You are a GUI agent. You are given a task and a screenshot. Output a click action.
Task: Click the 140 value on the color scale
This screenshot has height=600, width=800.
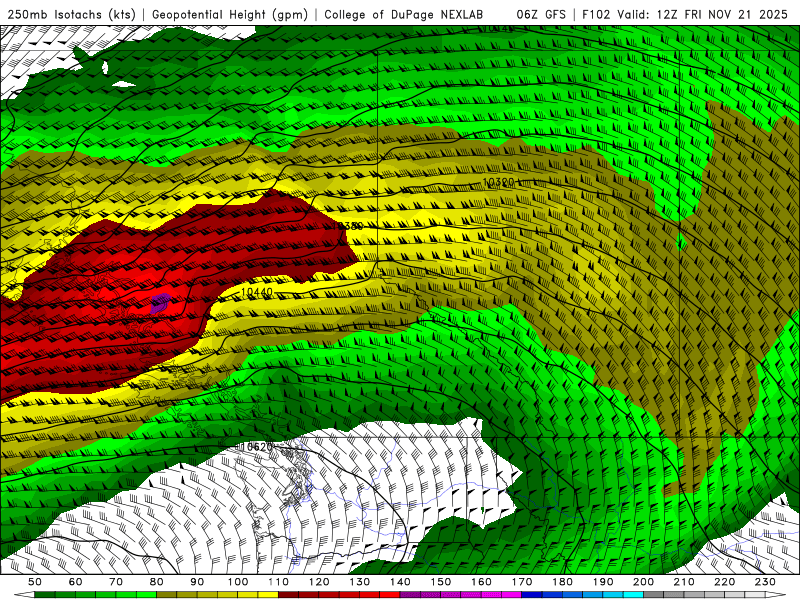coord(400,582)
